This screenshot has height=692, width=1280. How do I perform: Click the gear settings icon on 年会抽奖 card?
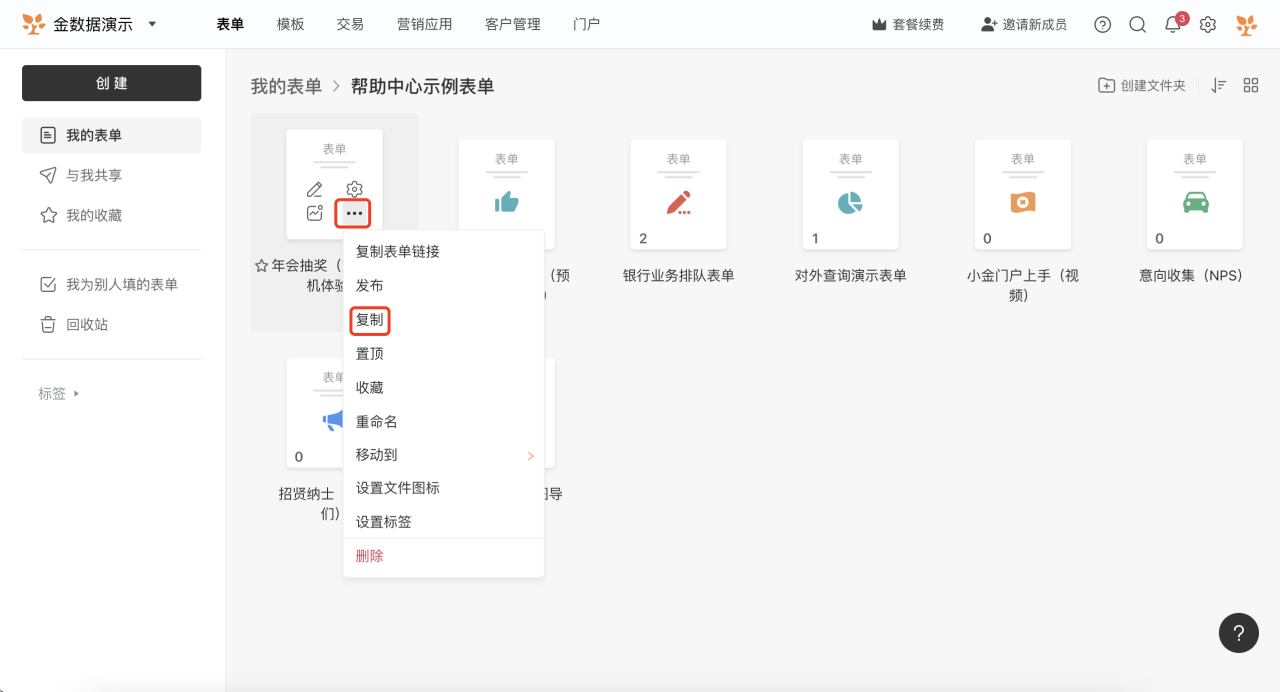[x=354, y=189]
